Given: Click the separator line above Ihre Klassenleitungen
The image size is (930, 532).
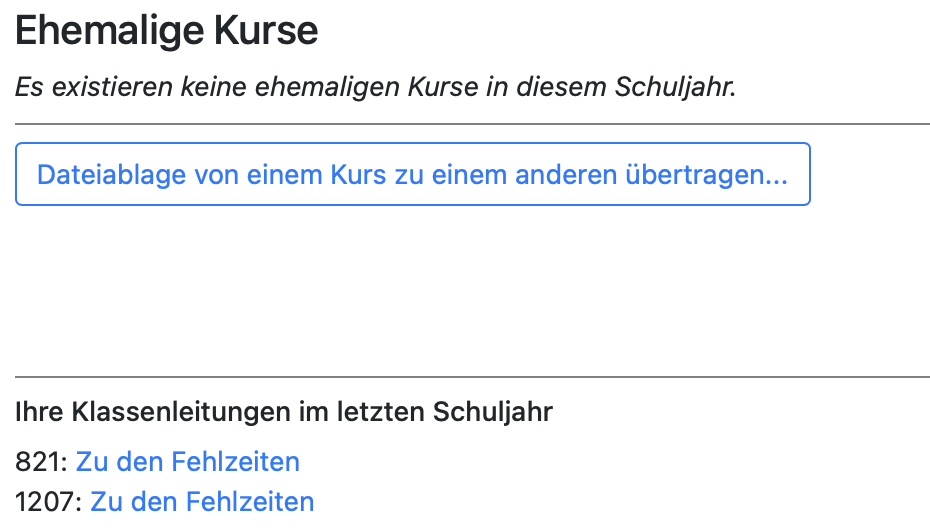Looking at the screenshot, I should tap(472, 377).
